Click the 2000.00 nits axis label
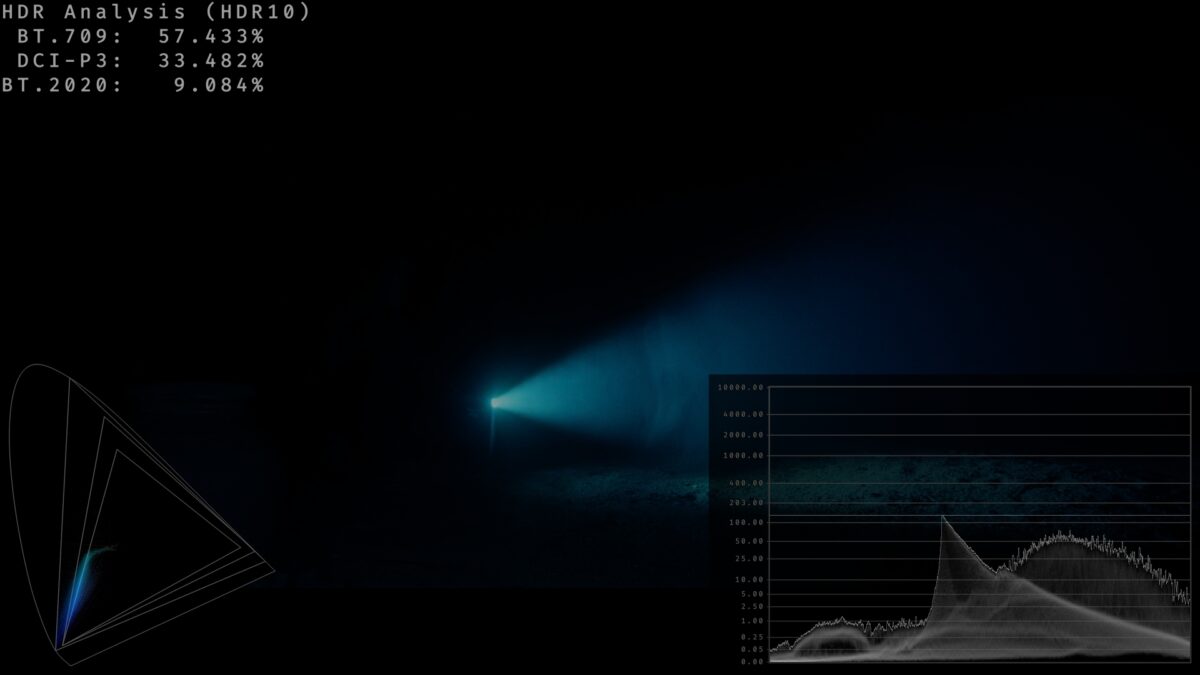The image size is (1200, 675). (x=744, y=435)
